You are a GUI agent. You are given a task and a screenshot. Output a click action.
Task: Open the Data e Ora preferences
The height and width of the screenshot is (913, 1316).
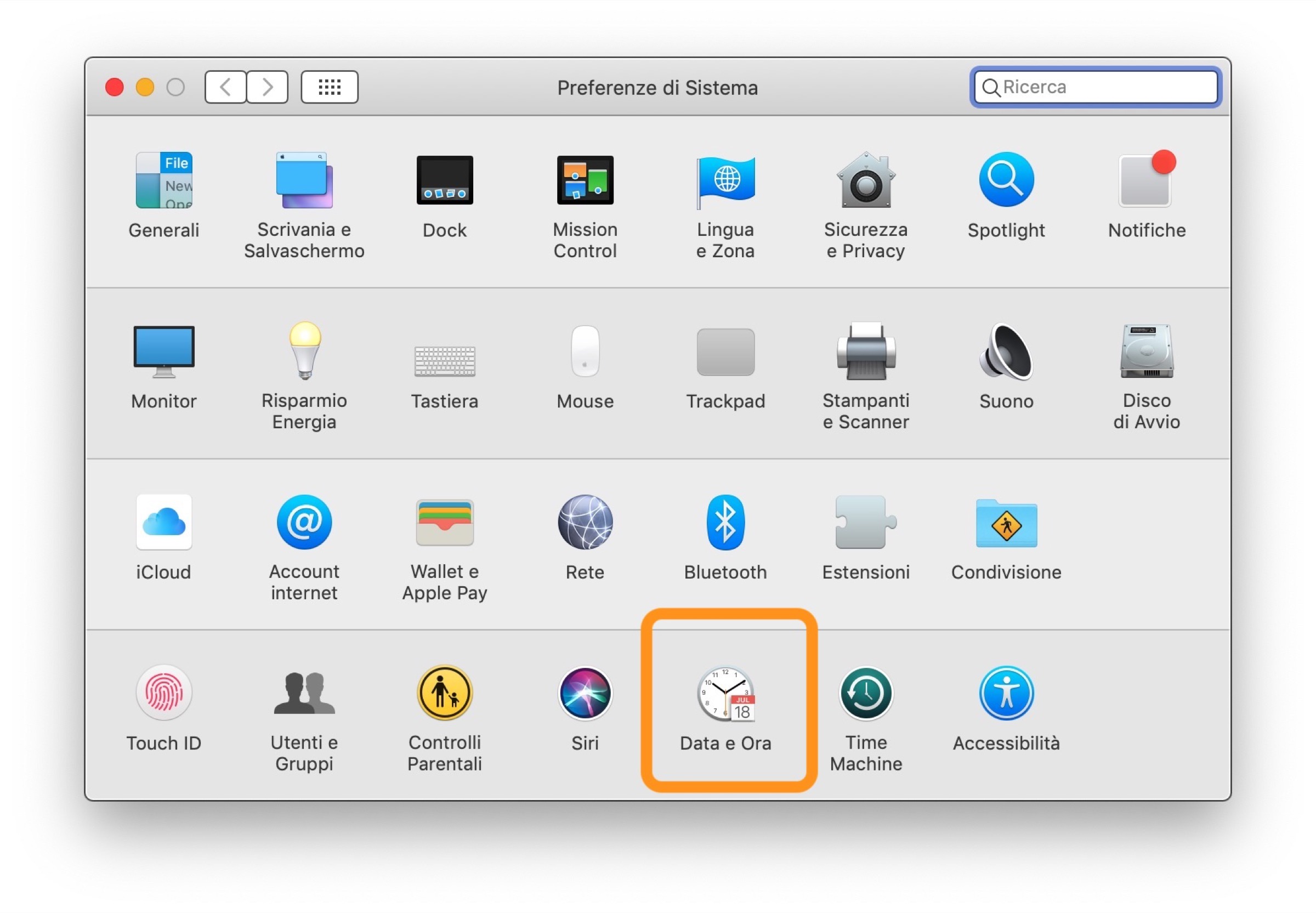pos(725,693)
